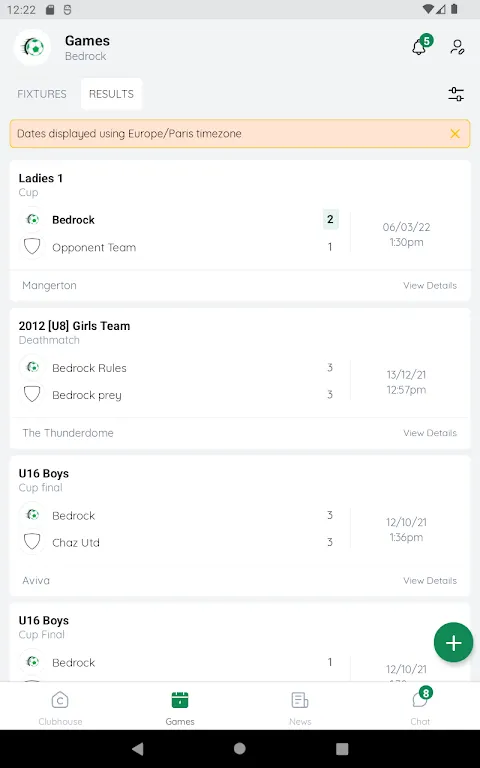View Details for the Ladies 1 Cup match
The height and width of the screenshot is (768, 480).
pos(430,286)
